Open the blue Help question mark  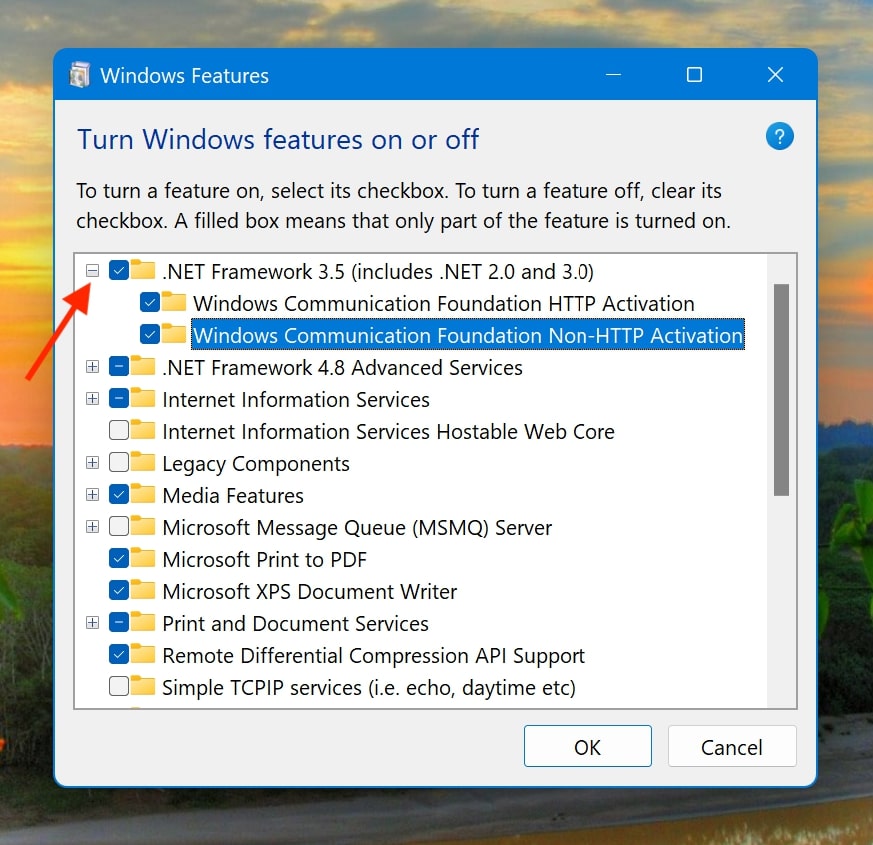779,136
